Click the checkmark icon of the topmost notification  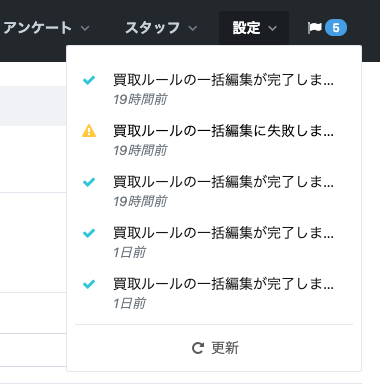tap(89, 80)
